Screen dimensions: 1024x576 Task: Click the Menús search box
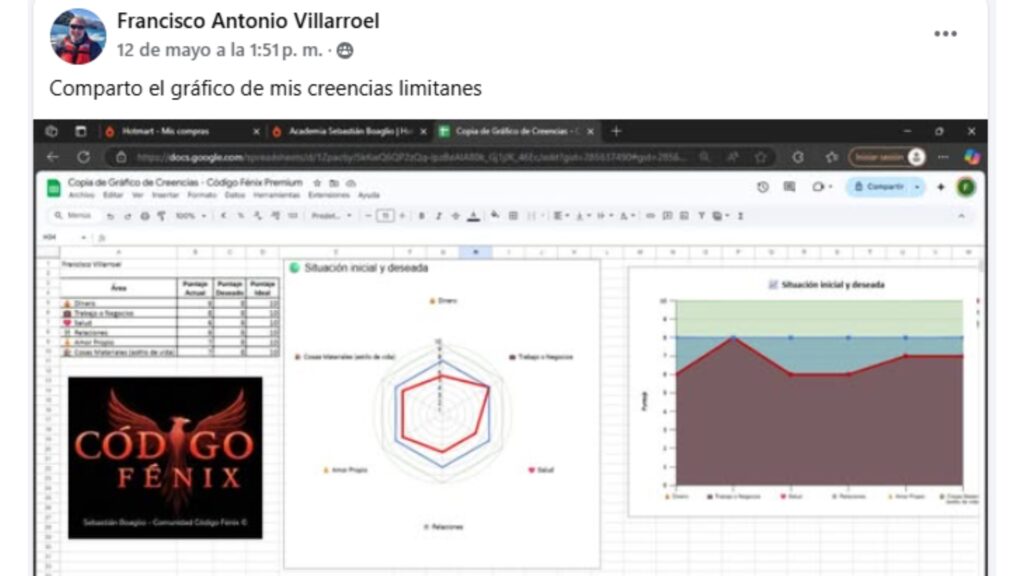(74, 216)
